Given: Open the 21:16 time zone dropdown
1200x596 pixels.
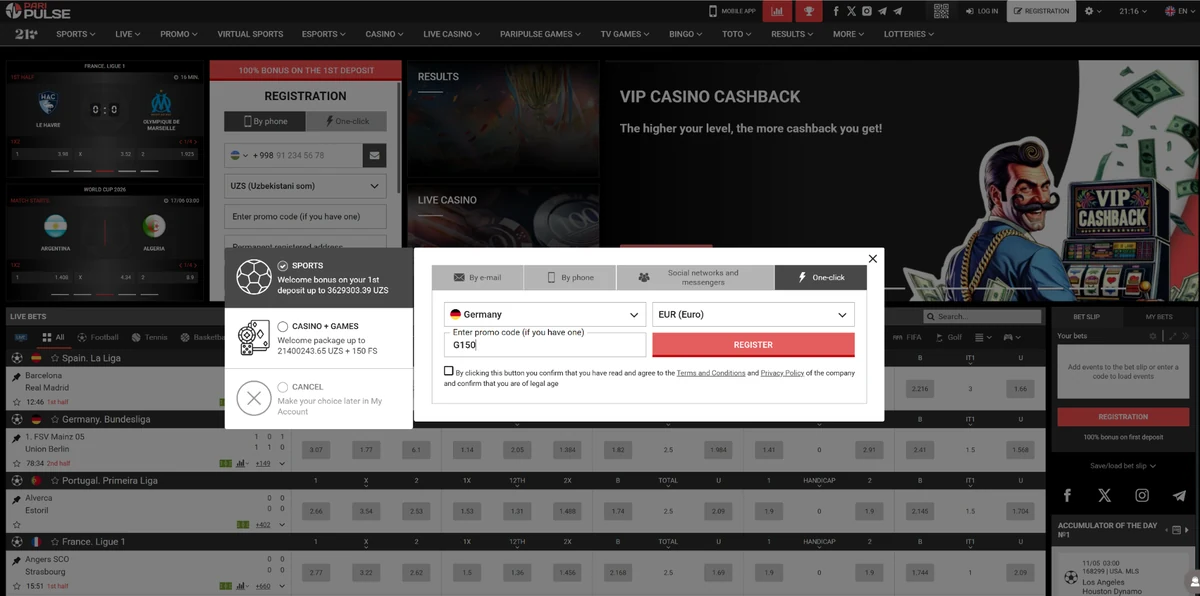Looking at the screenshot, I should (x=1133, y=11).
